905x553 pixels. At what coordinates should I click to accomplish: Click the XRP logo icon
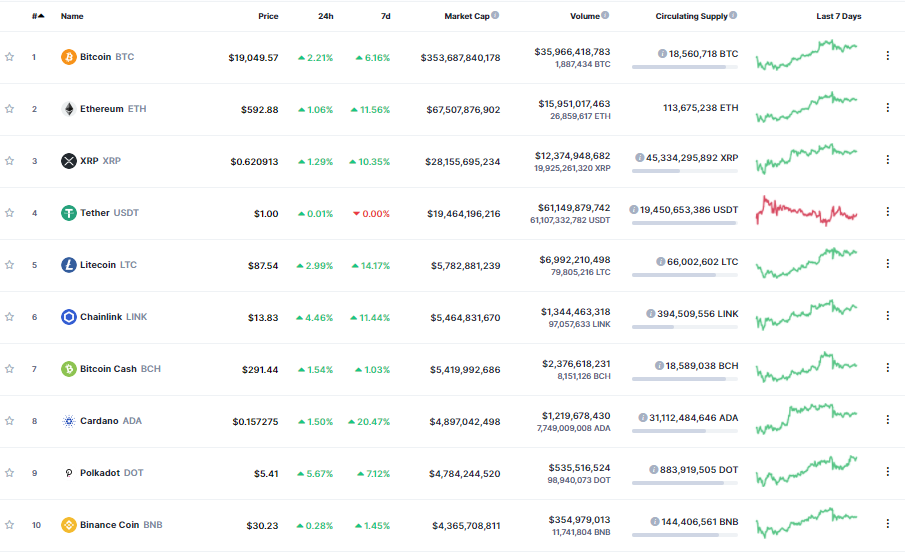point(68,161)
